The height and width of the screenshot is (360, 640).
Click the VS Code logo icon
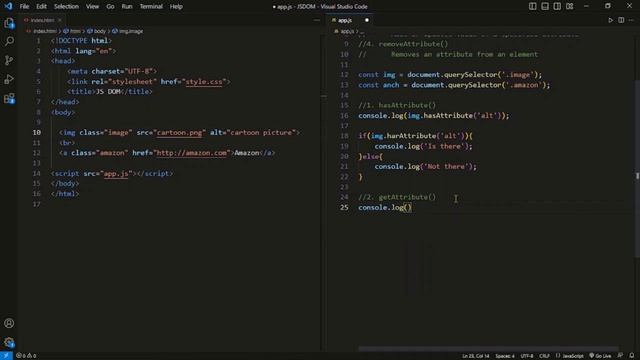click(x=8, y=6)
